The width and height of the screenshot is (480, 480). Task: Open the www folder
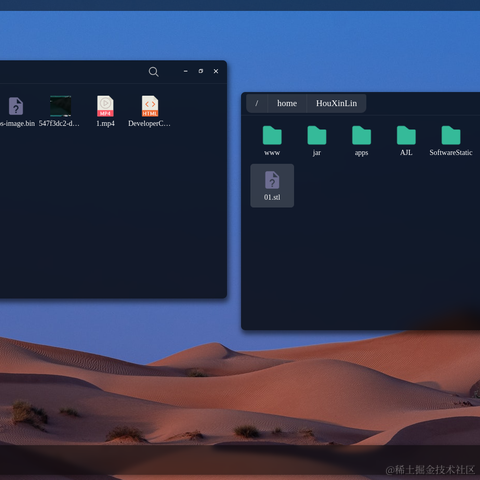click(x=272, y=135)
